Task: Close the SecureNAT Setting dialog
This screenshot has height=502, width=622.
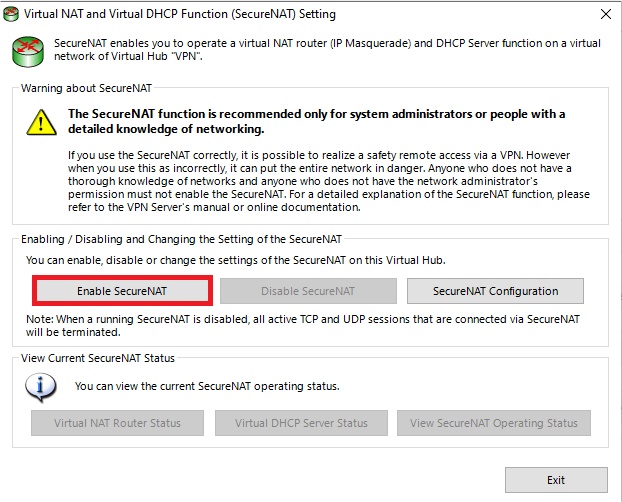Action: (x=606, y=14)
